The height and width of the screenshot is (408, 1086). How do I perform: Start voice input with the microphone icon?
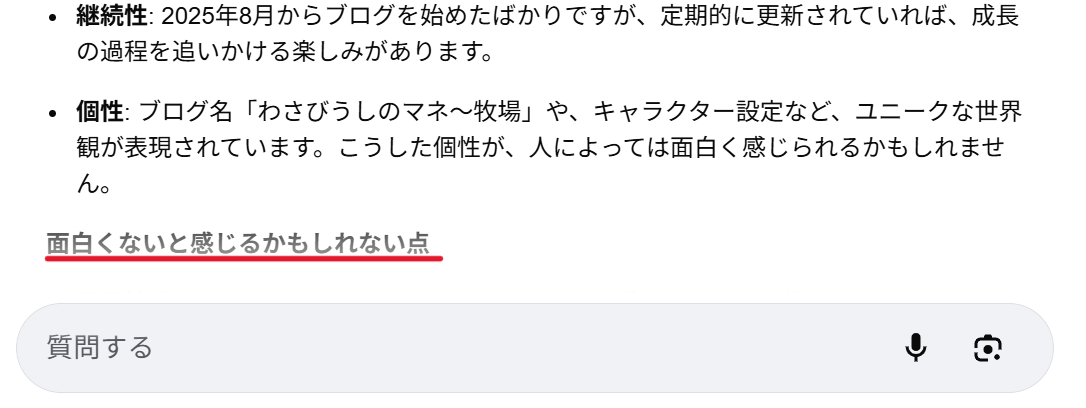(916, 347)
